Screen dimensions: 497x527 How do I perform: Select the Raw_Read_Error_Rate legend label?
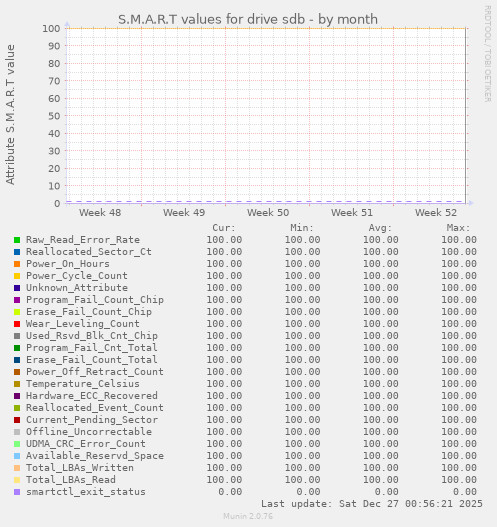(x=83, y=240)
